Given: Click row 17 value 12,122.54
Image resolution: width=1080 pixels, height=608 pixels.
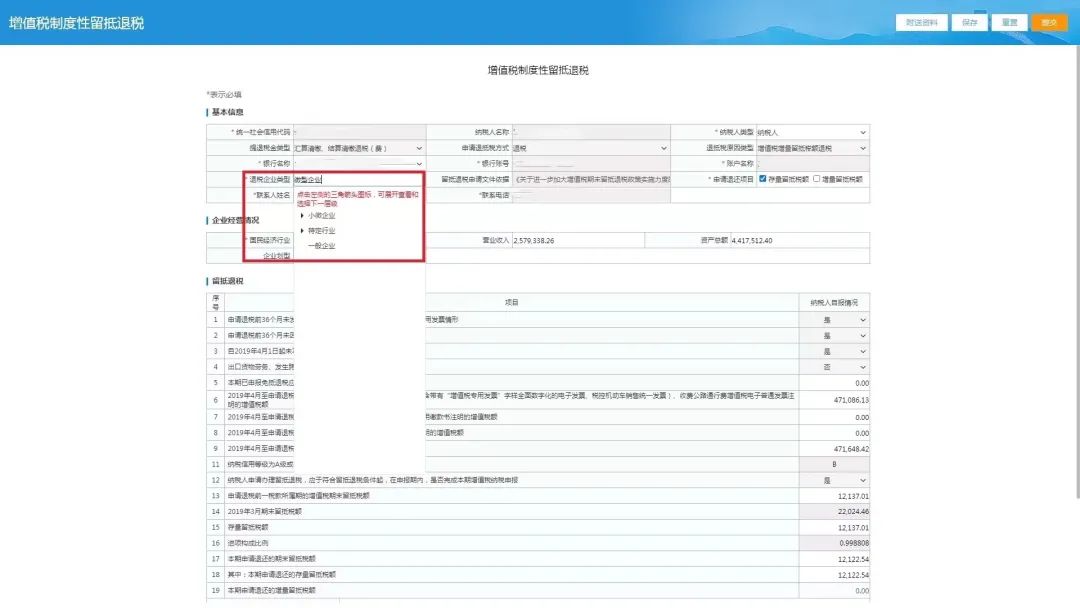Looking at the screenshot, I should 853,559.
